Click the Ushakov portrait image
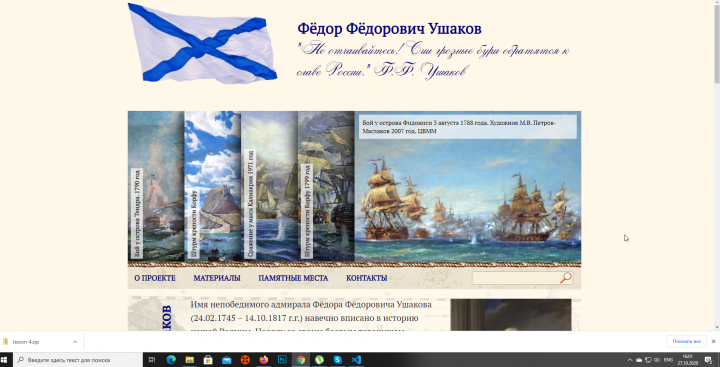Image resolution: width=720 pixels, height=367 pixels. (x=511, y=315)
